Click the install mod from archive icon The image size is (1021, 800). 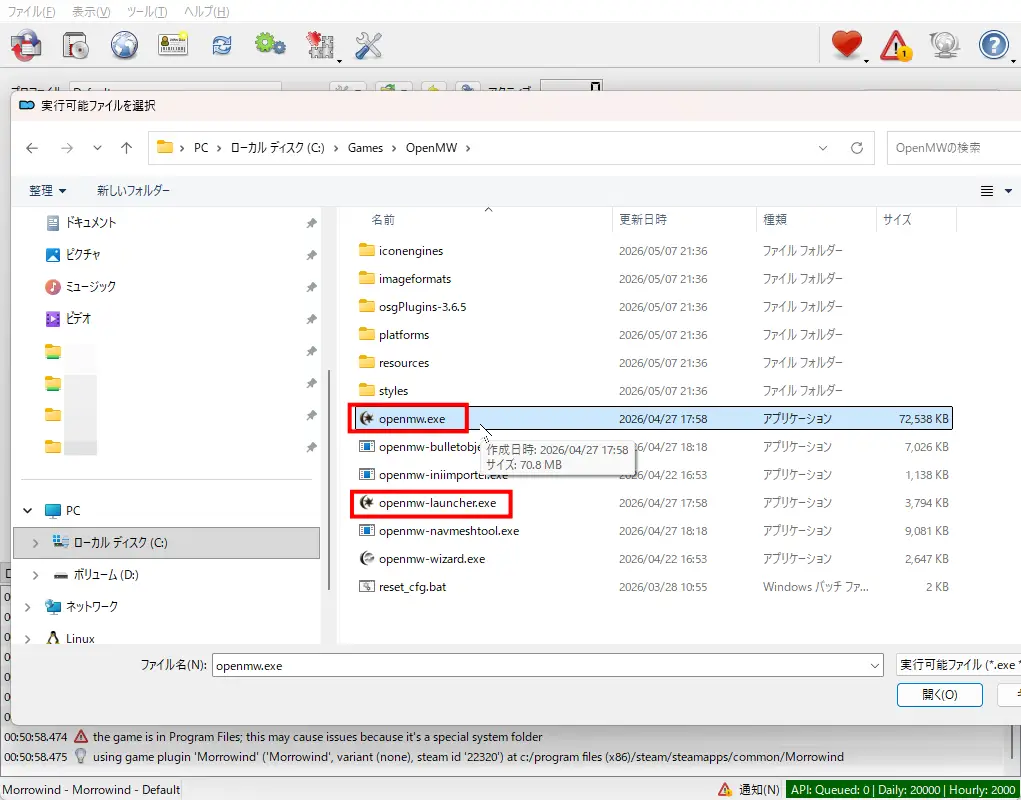(x=26, y=46)
